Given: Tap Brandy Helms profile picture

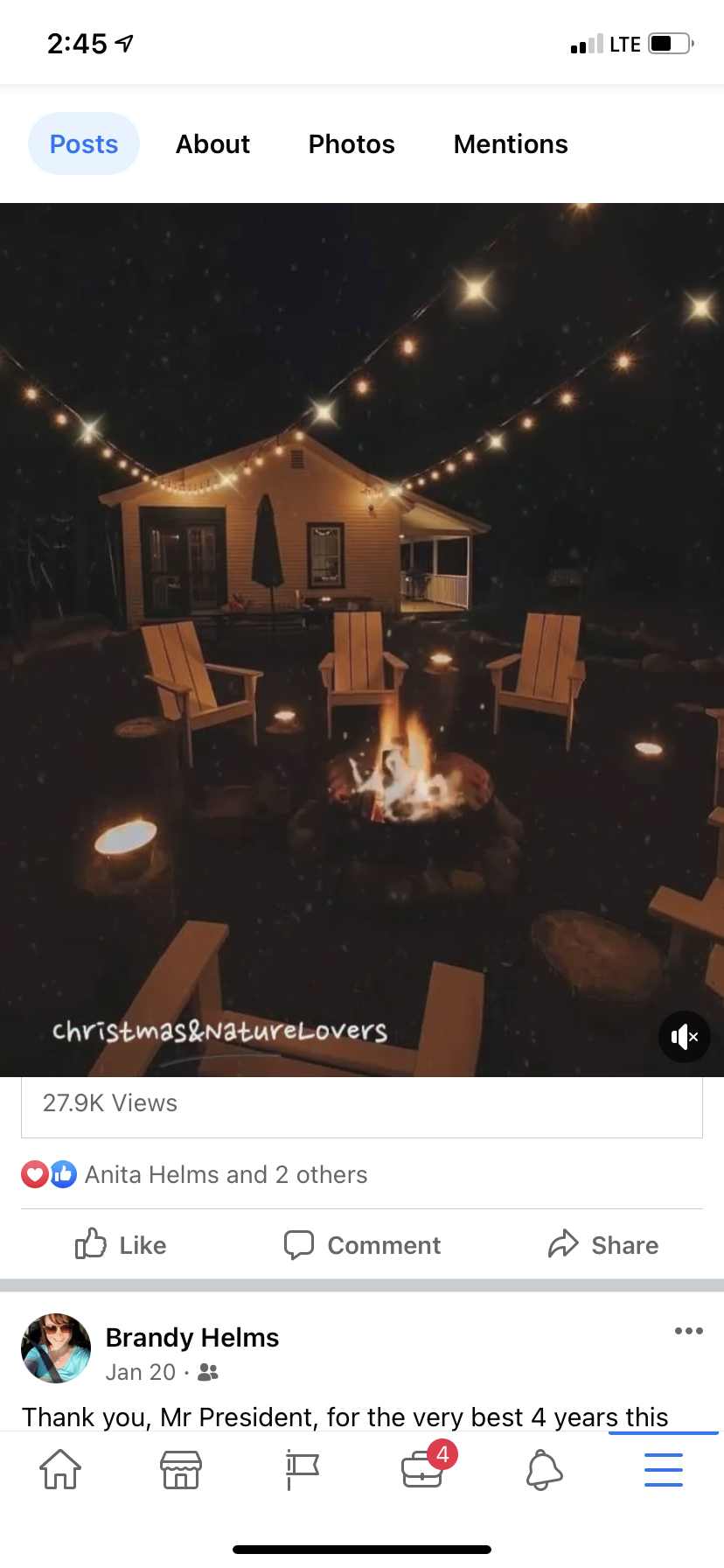Looking at the screenshot, I should pos(56,1347).
